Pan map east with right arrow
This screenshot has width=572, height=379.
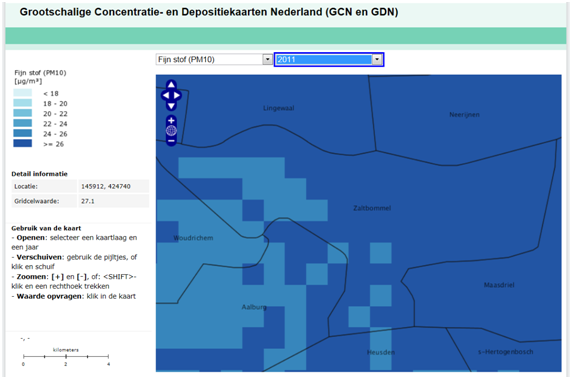177,95
